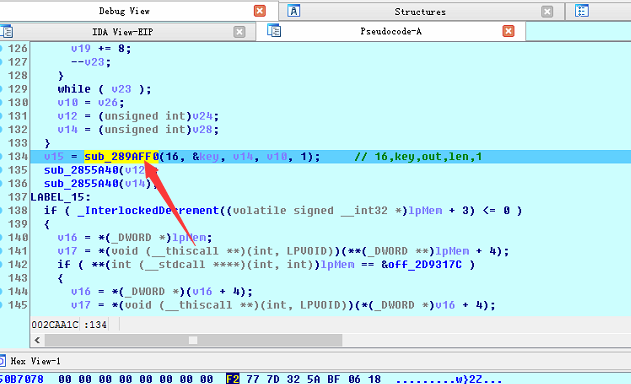Close the Pseudocode-A tab
The height and width of the screenshot is (384, 631).
click(x=509, y=31)
